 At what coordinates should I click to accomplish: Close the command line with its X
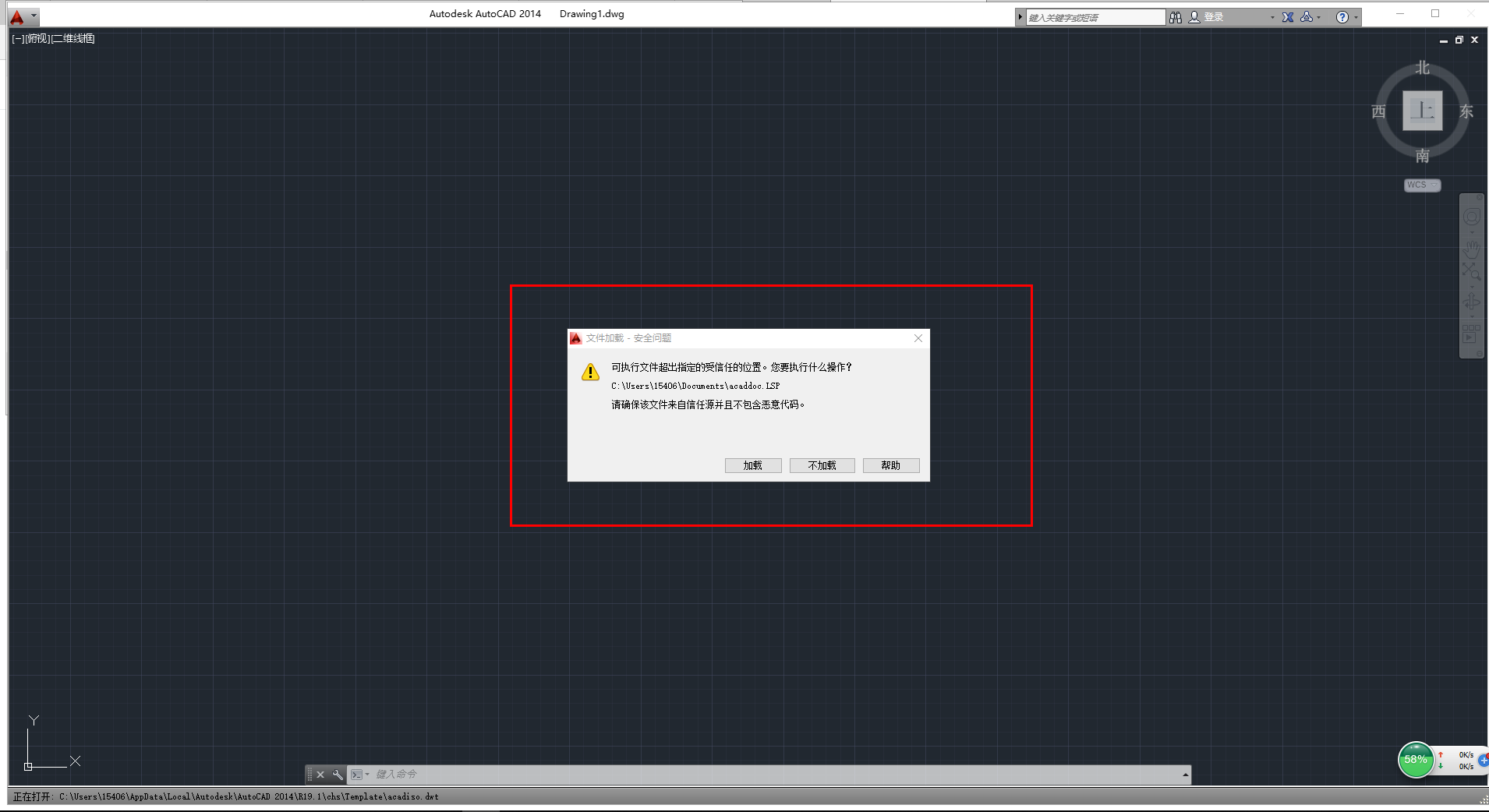coord(320,775)
